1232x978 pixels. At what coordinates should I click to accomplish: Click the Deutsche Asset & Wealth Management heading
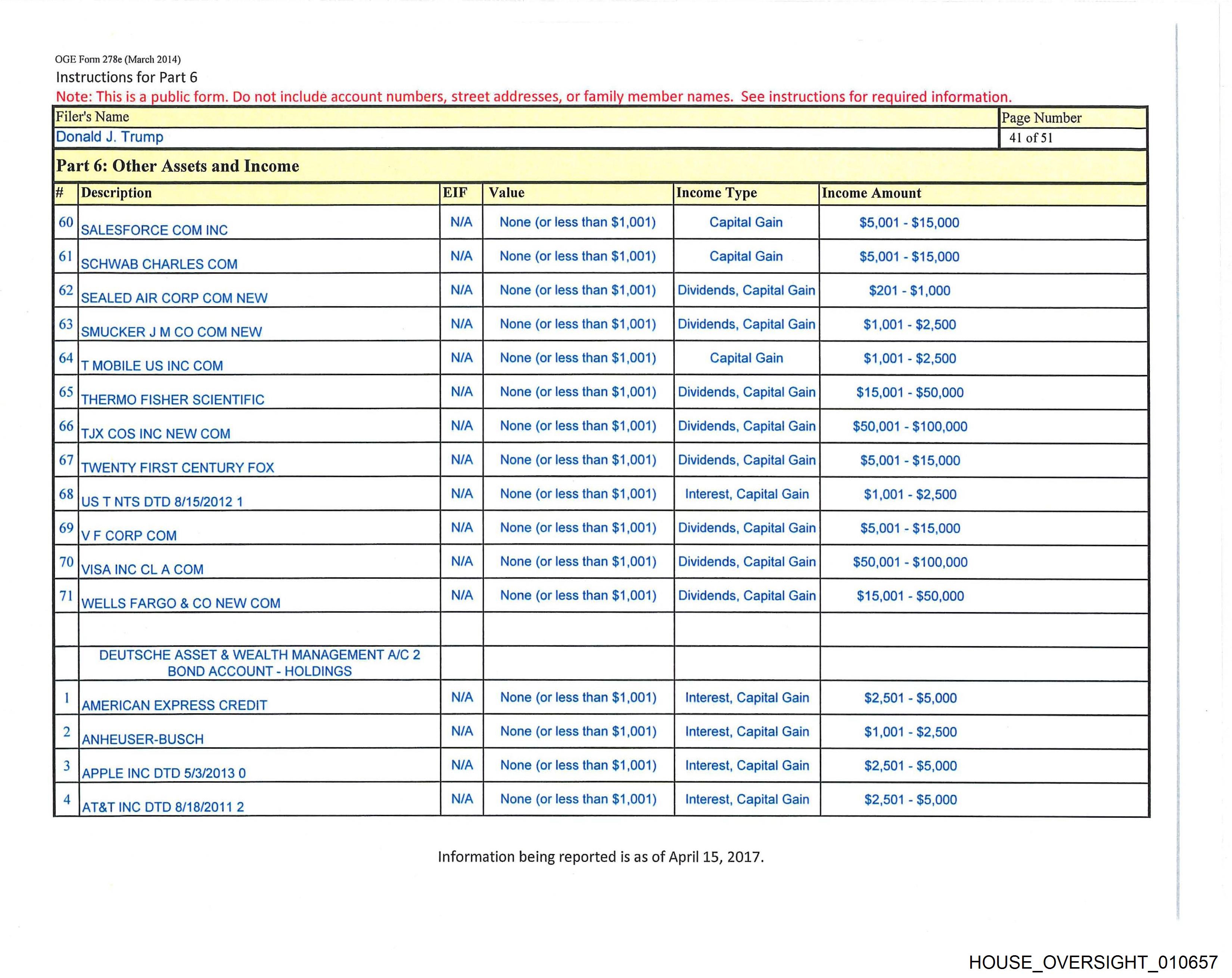coord(259,662)
